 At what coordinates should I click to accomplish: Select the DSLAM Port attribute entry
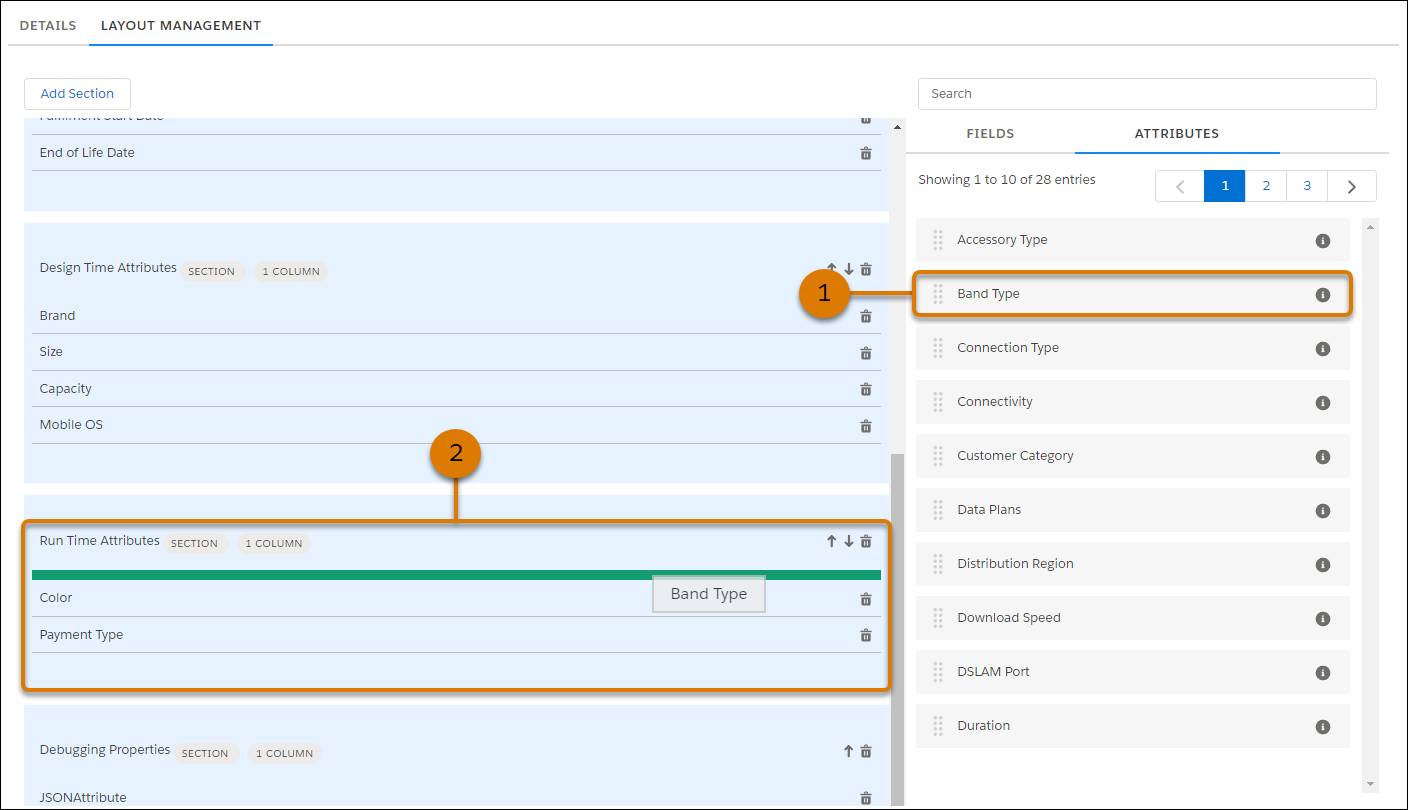[x=1133, y=672]
